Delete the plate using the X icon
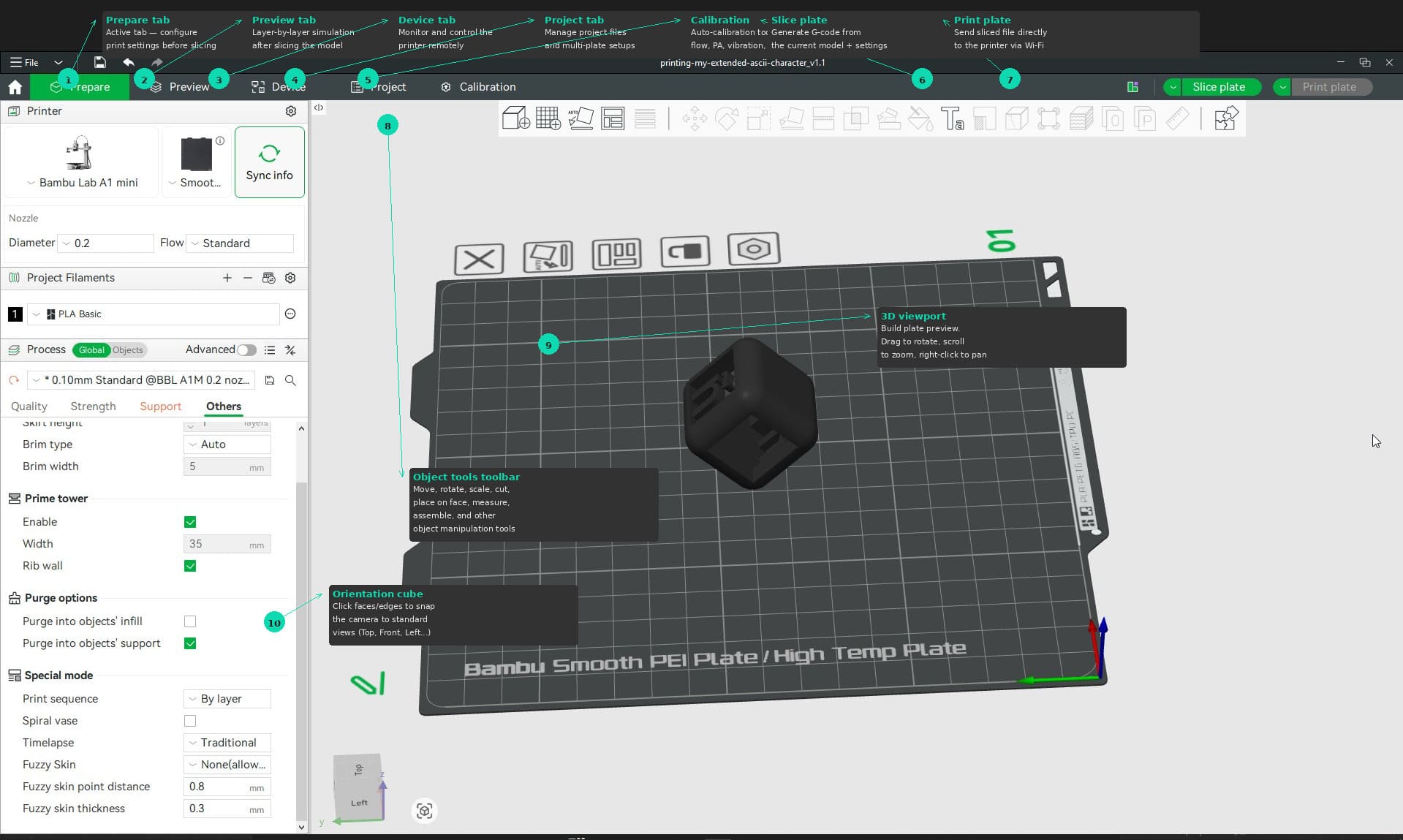Image resolution: width=1403 pixels, height=840 pixels. (x=479, y=257)
